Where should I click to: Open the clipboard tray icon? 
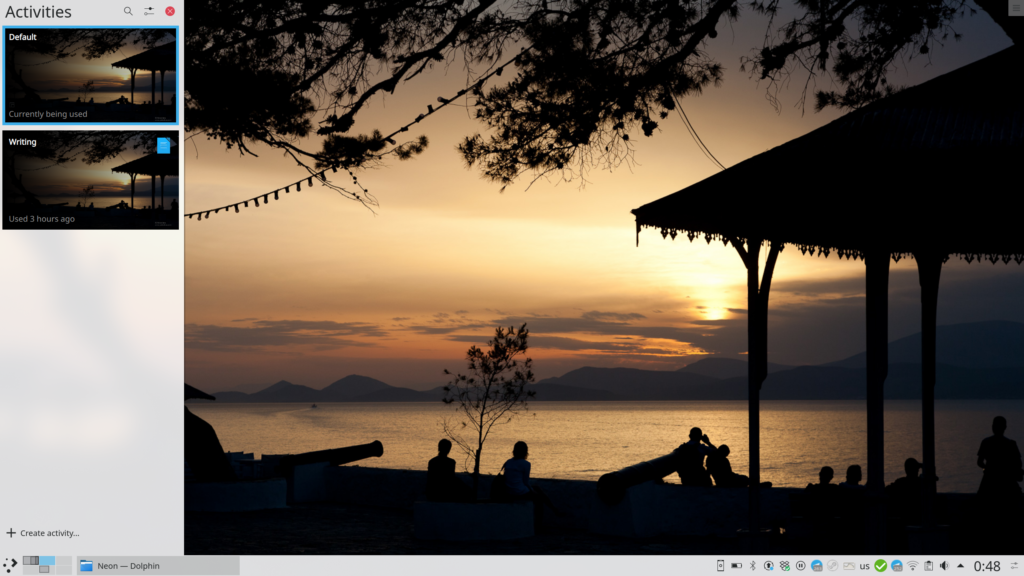tap(929, 566)
